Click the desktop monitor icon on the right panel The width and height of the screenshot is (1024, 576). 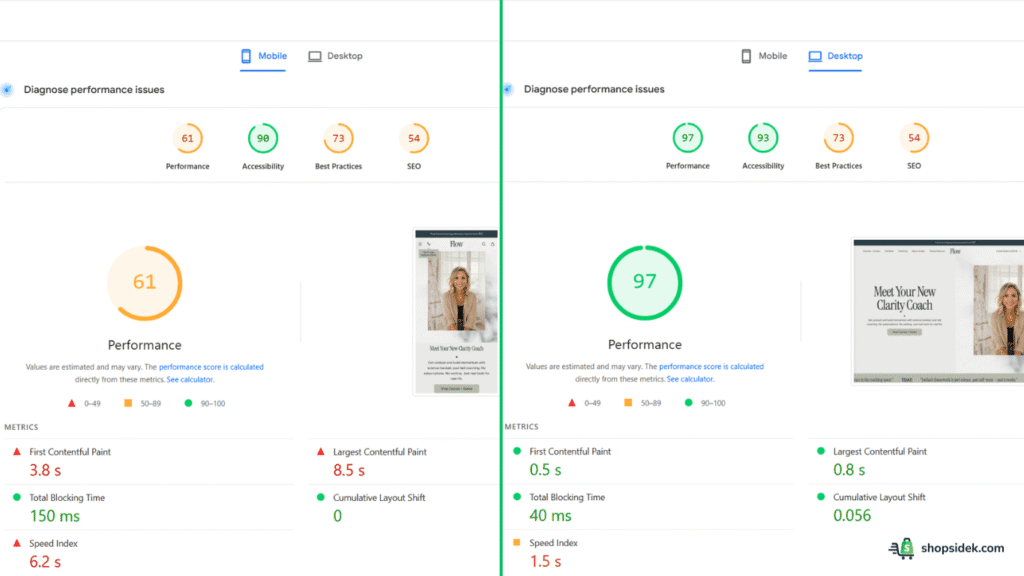[814, 56]
